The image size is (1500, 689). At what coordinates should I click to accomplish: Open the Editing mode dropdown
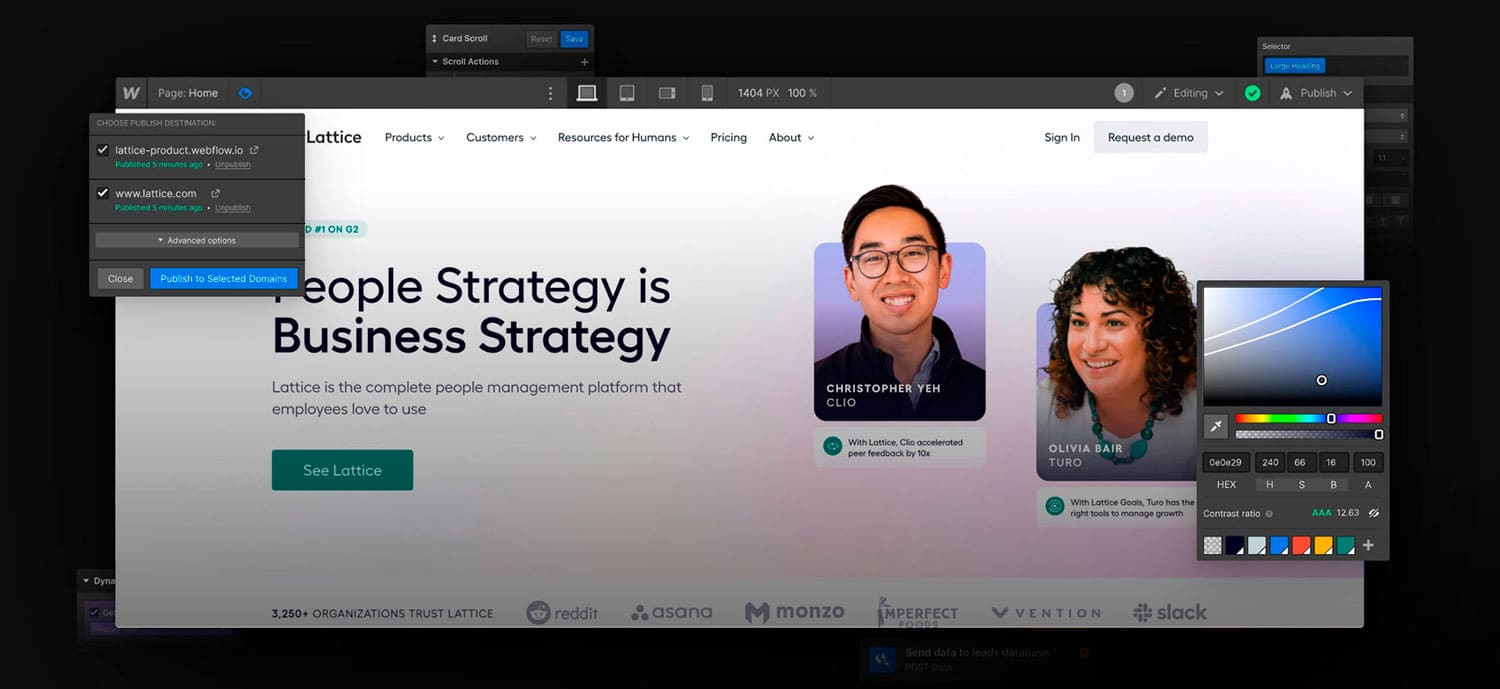tap(1189, 92)
